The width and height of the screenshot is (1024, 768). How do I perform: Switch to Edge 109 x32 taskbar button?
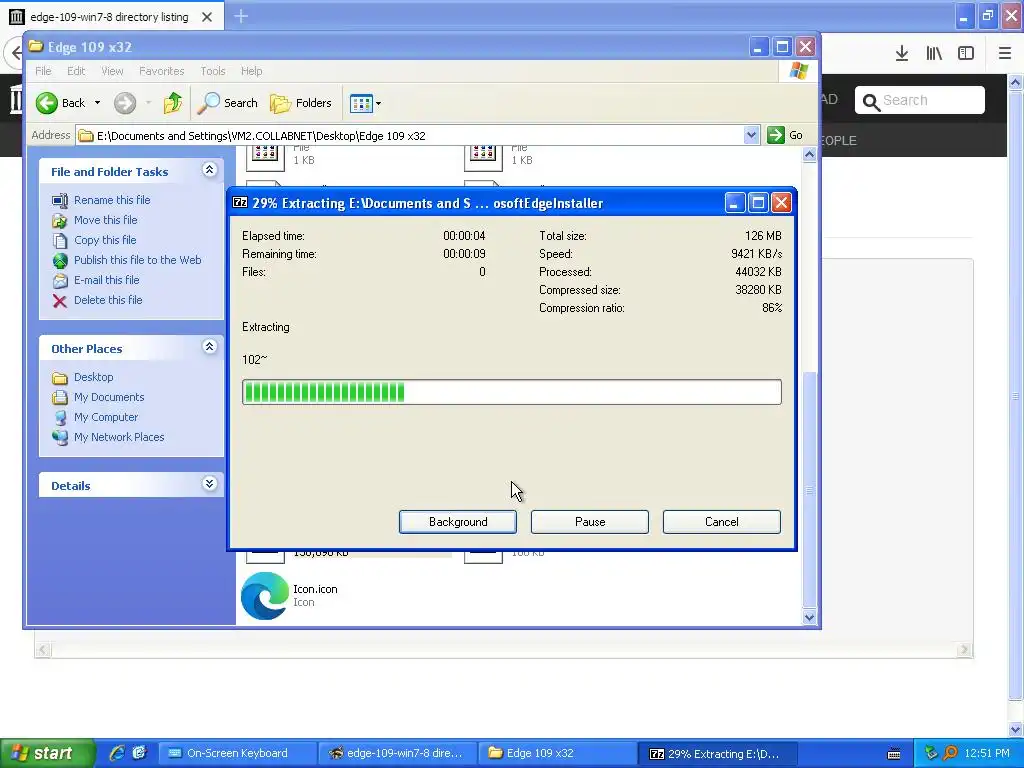[x=557, y=754]
